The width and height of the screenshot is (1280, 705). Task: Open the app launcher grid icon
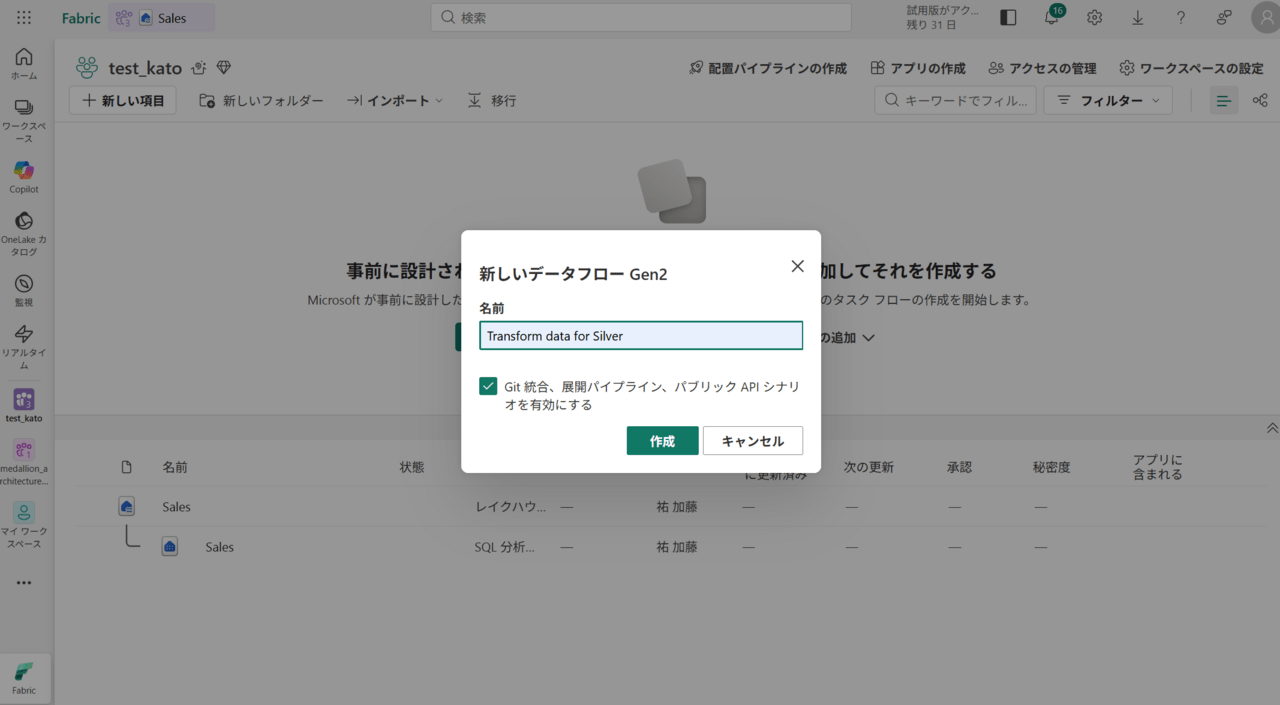(x=24, y=18)
